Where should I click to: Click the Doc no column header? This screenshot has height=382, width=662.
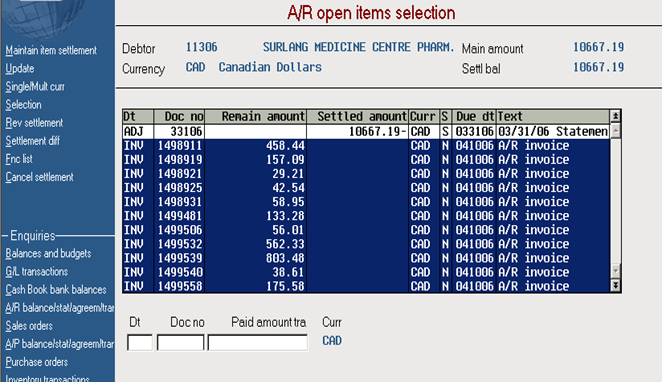coord(179,116)
